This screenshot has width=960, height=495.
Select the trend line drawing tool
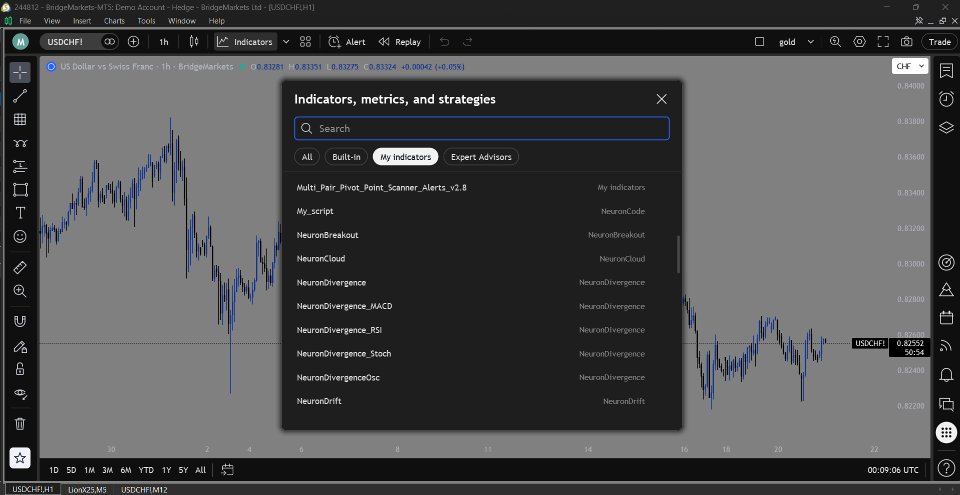(x=20, y=96)
